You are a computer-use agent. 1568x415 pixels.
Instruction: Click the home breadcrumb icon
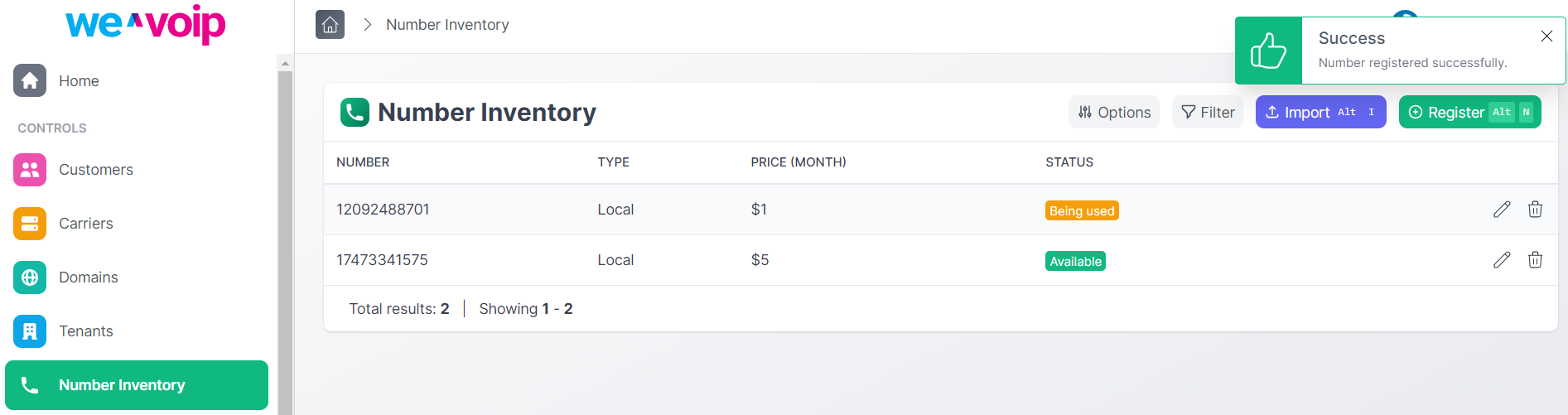point(330,24)
